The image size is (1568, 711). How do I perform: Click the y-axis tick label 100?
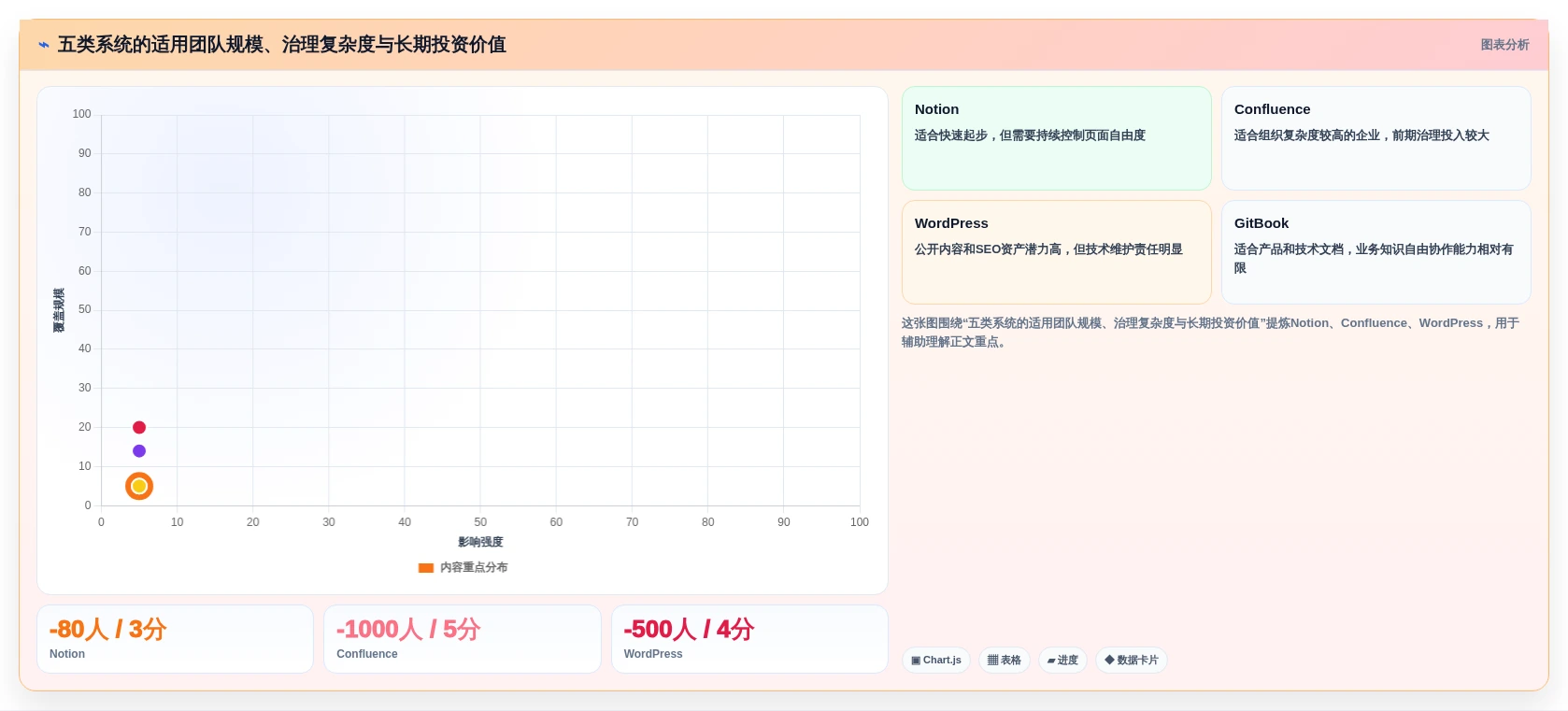click(x=82, y=114)
